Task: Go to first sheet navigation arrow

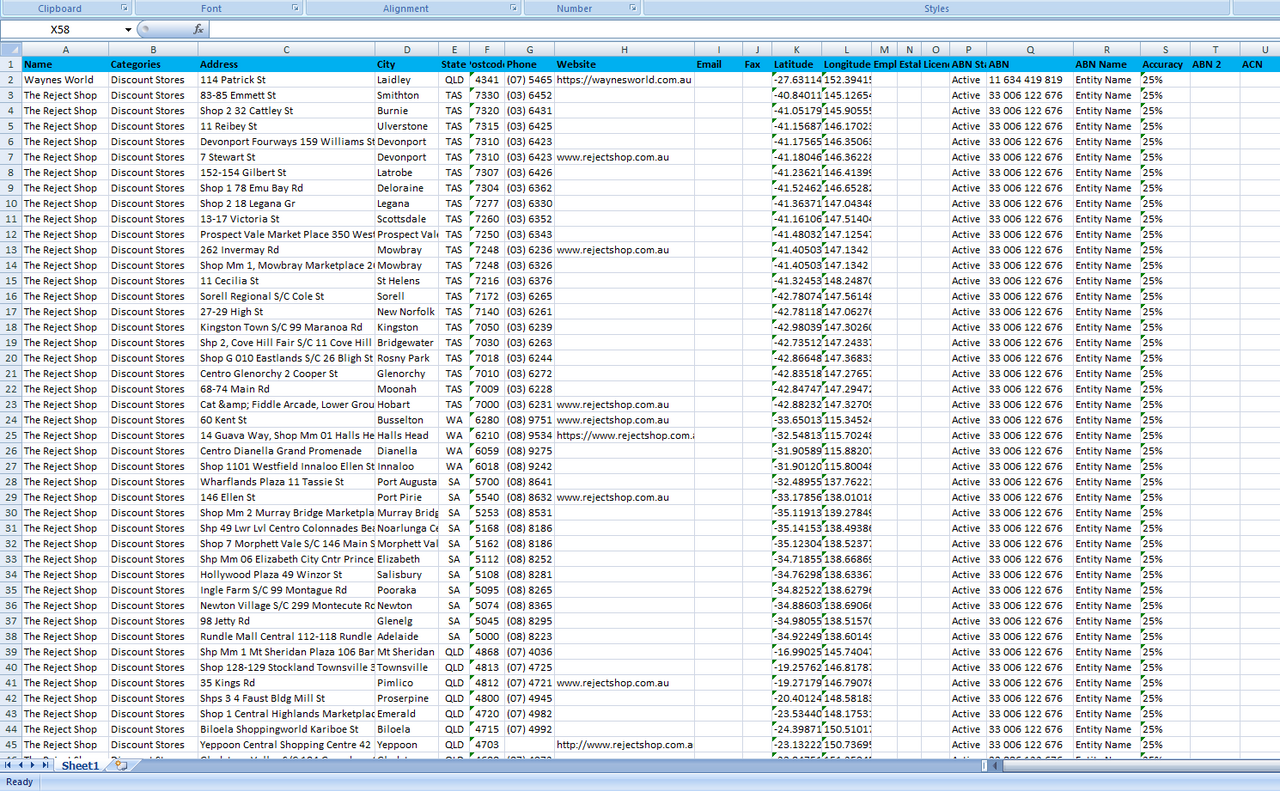Action: (x=8, y=765)
